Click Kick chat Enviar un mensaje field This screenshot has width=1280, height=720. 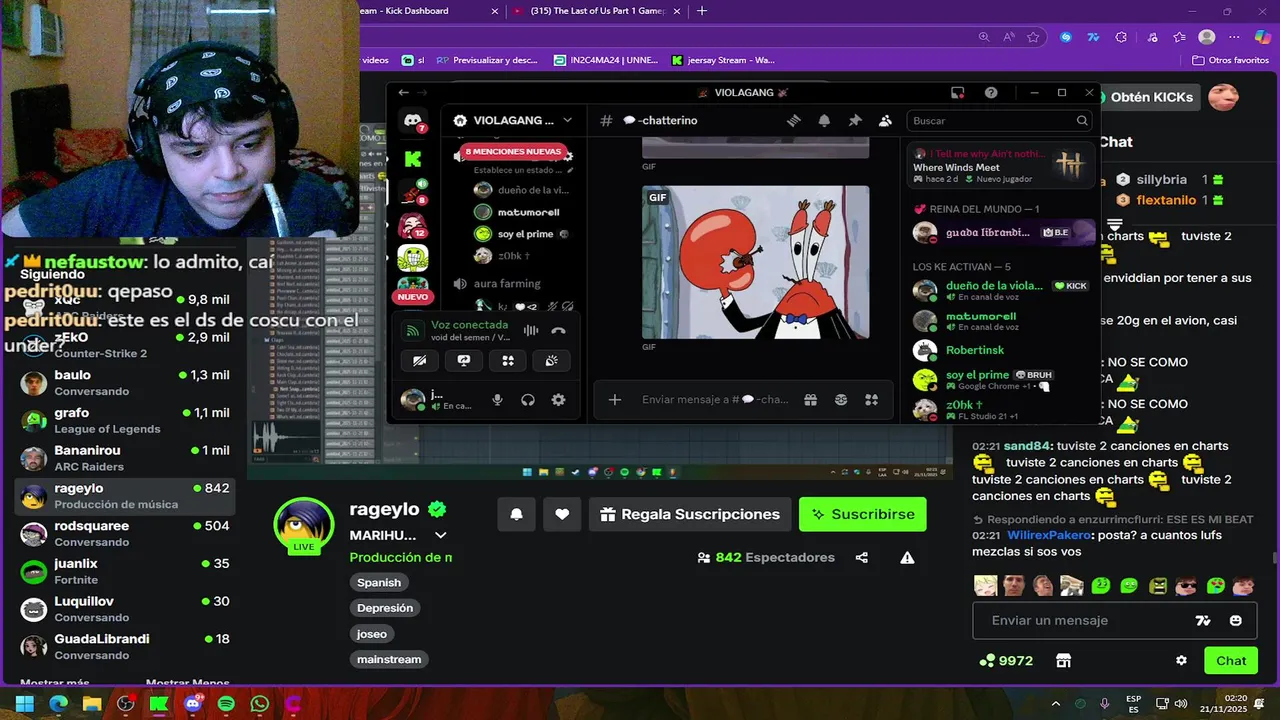point(1085,620)
